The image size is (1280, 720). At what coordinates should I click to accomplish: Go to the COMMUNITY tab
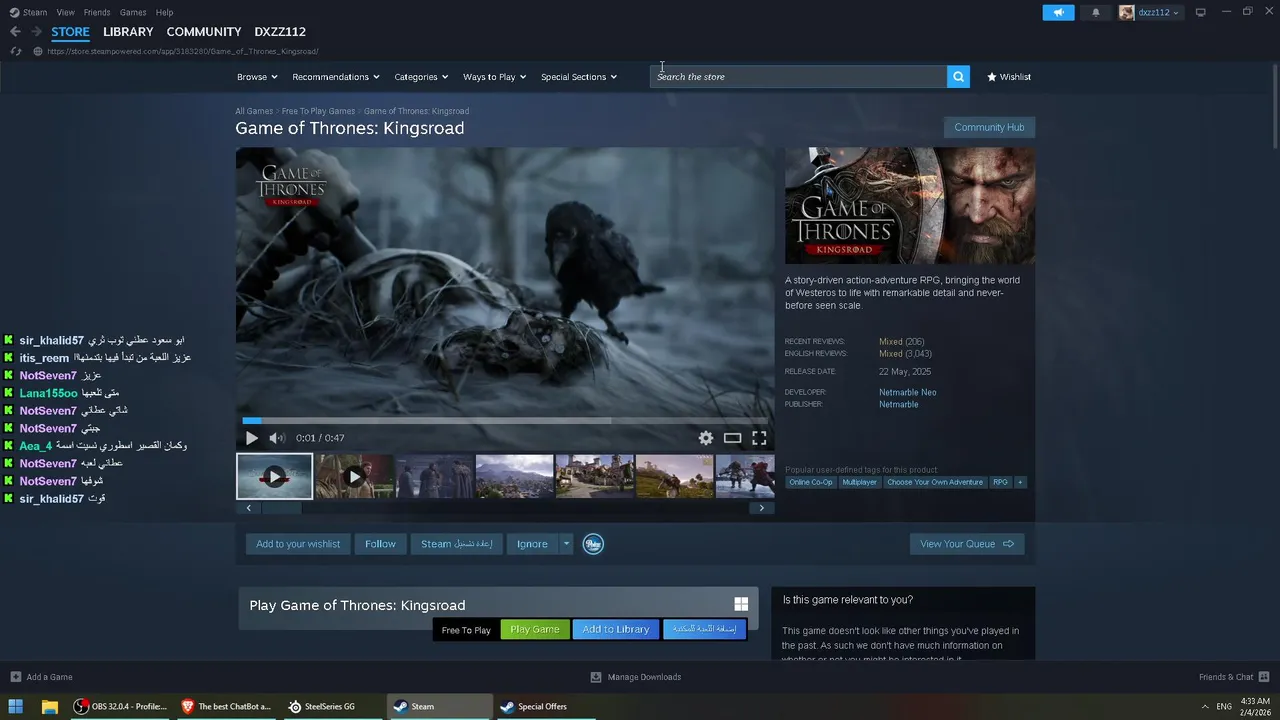[204, 32]
